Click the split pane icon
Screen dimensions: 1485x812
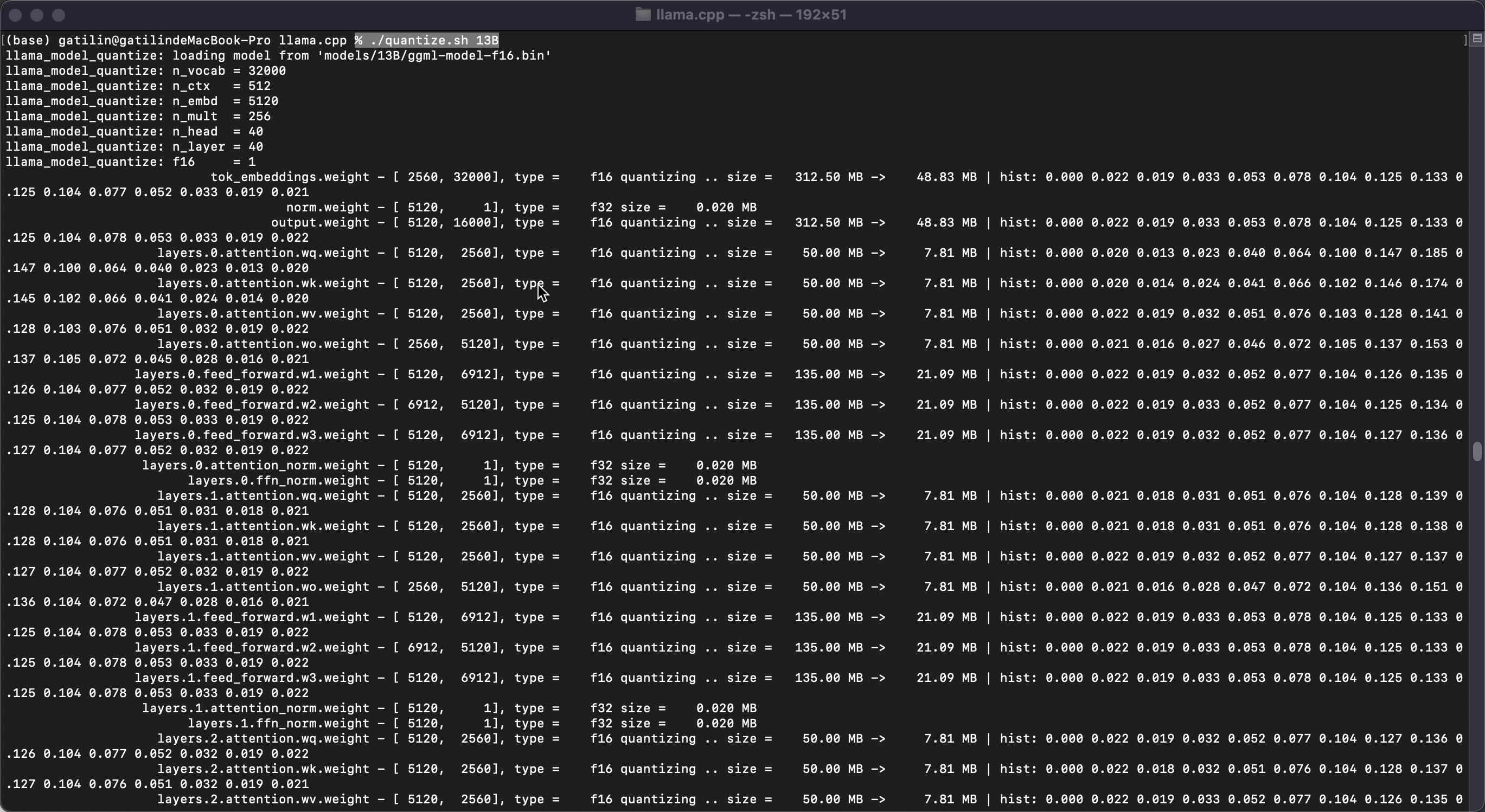1476,38
